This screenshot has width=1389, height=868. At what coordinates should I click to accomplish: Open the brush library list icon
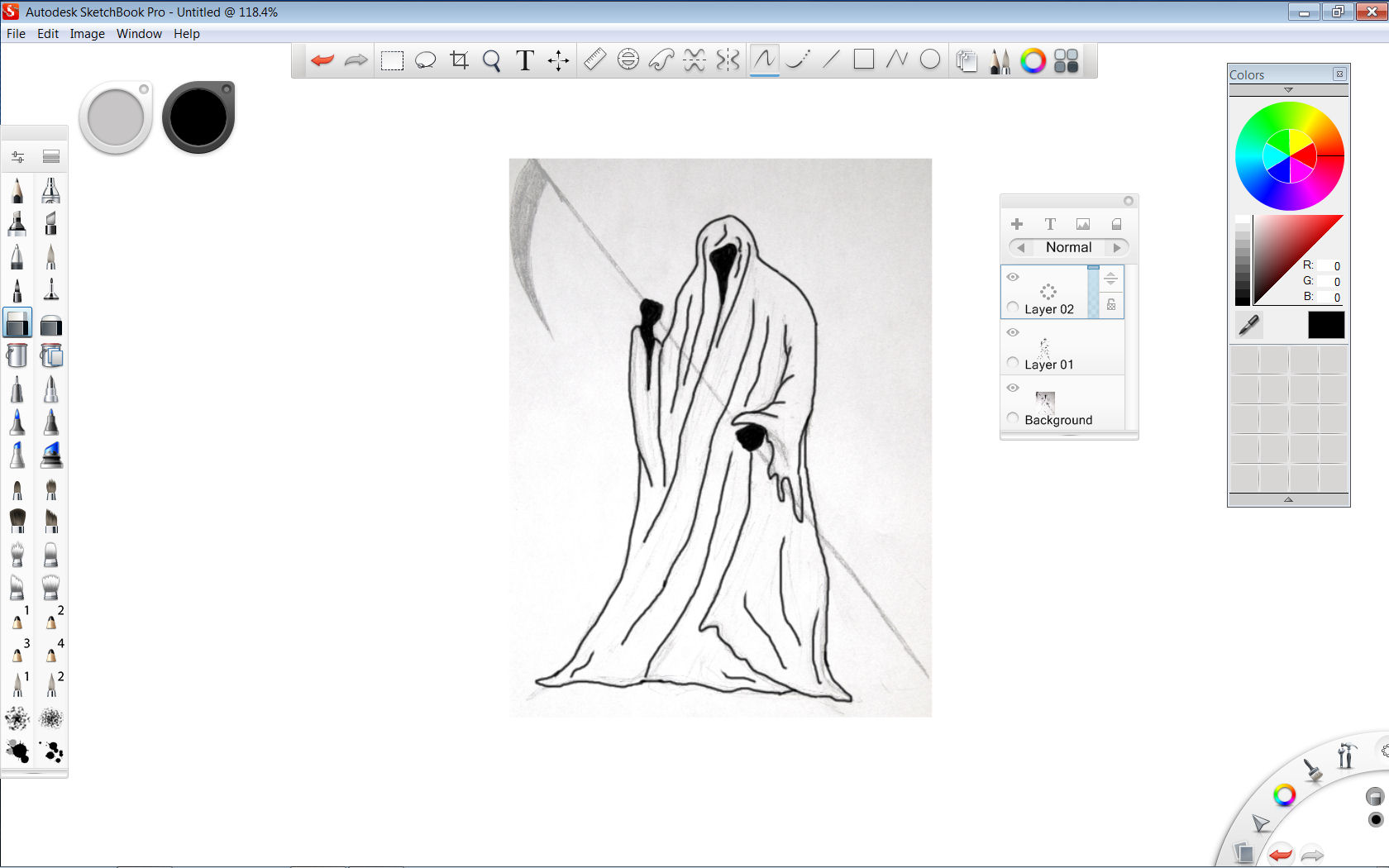point(51,156)
